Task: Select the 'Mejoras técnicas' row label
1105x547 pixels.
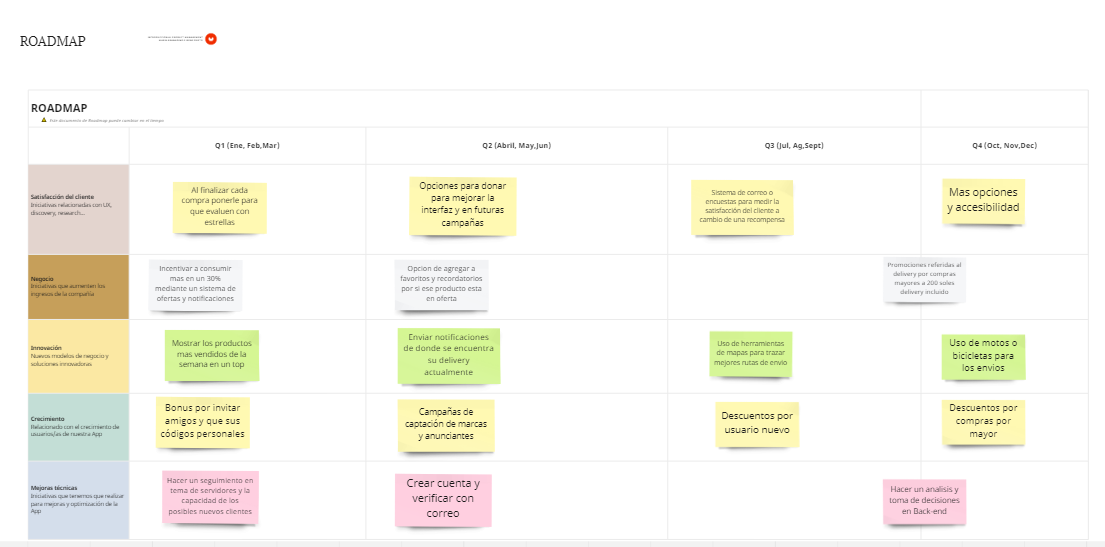Action: point(79,500)
